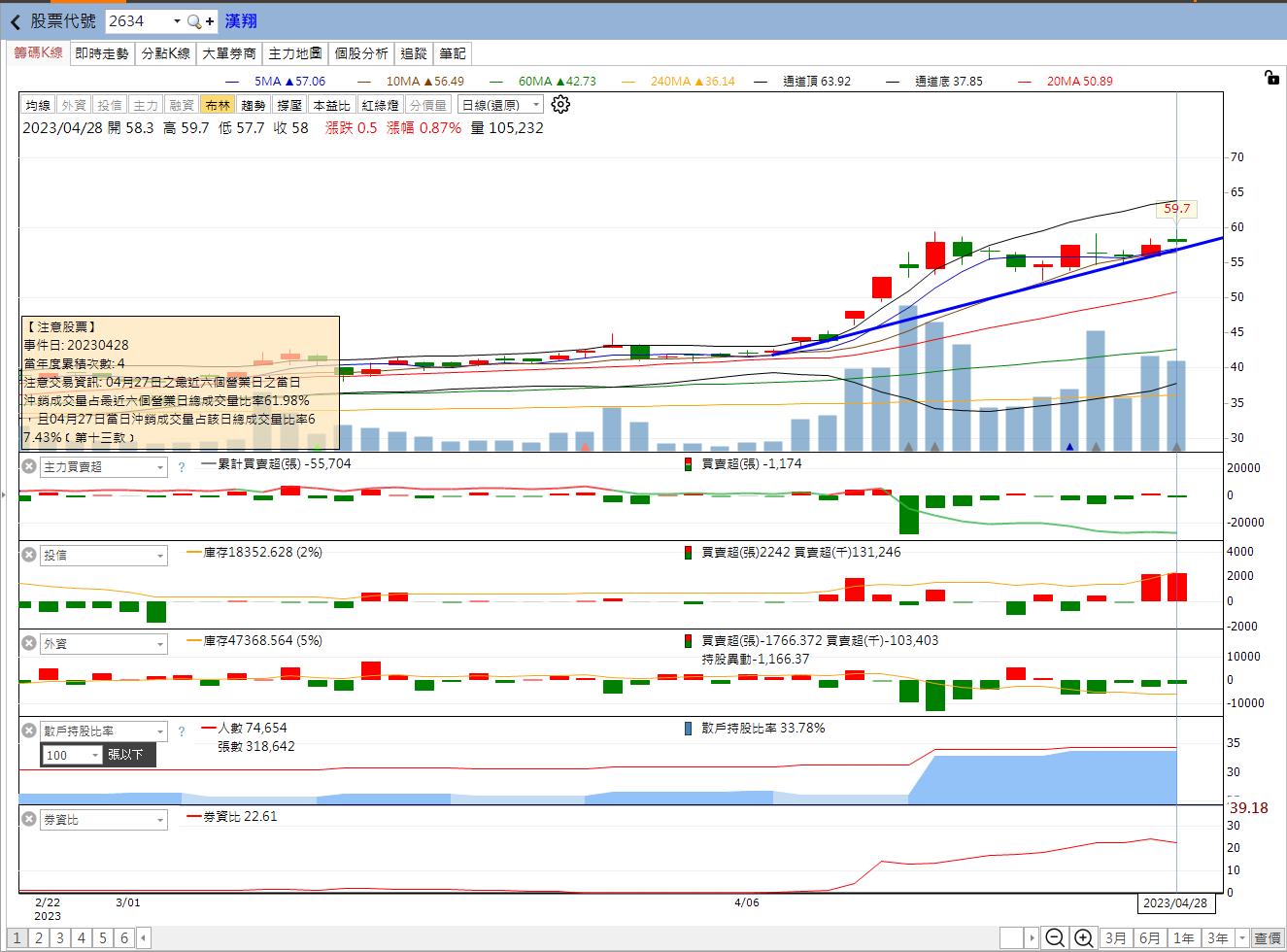Zoom out the chart with minus magnifier
This screenshot has height=952, width=1287.
click(1054, 937)
